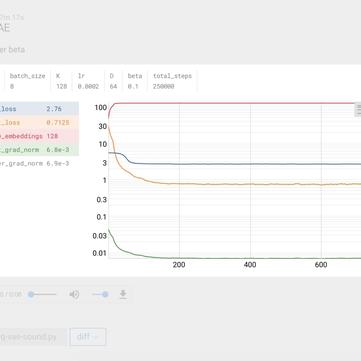Toggle the red _embeddings 128 series
This screenshot has height=361, width=361.
39,136
